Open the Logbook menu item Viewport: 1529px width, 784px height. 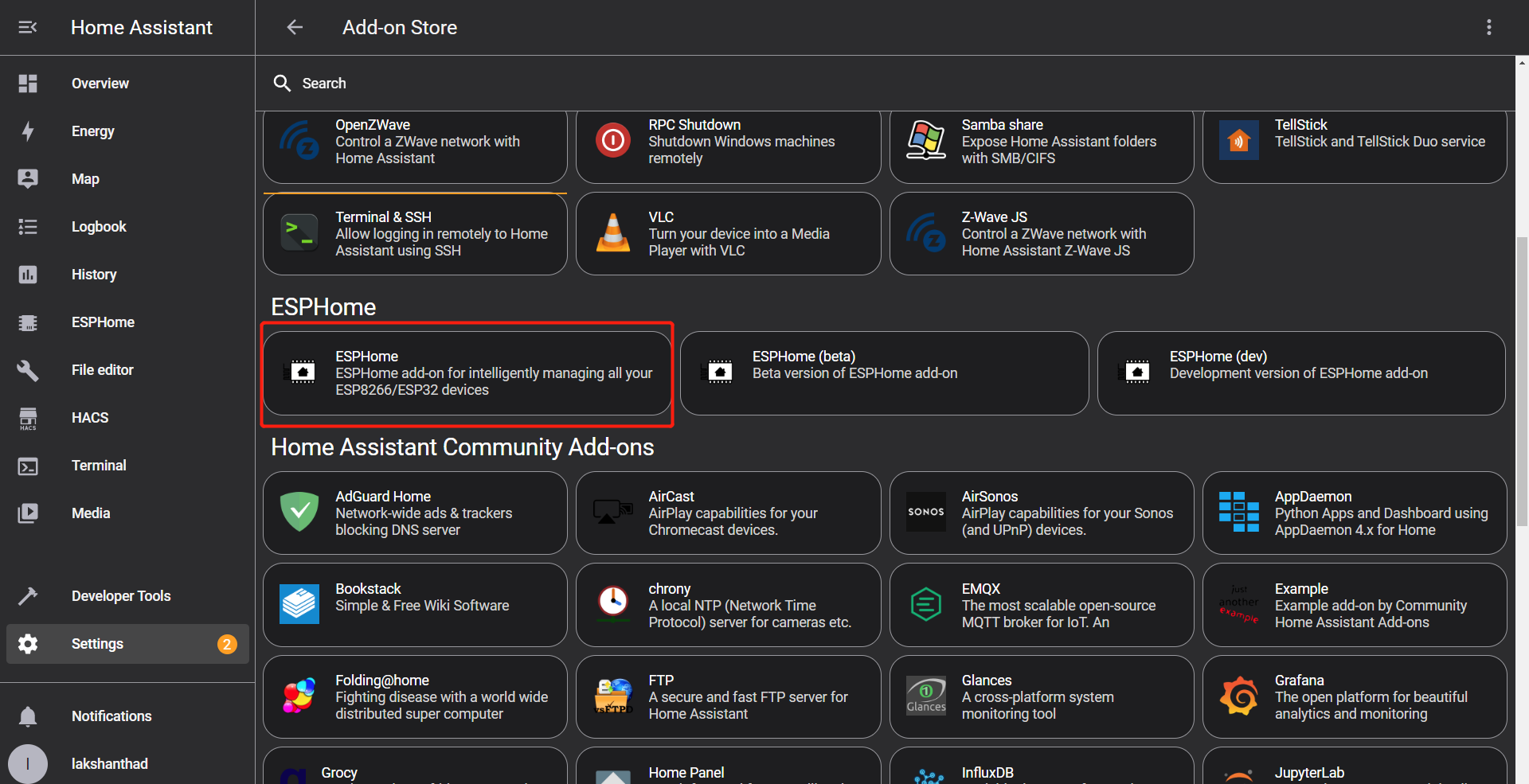127,227
